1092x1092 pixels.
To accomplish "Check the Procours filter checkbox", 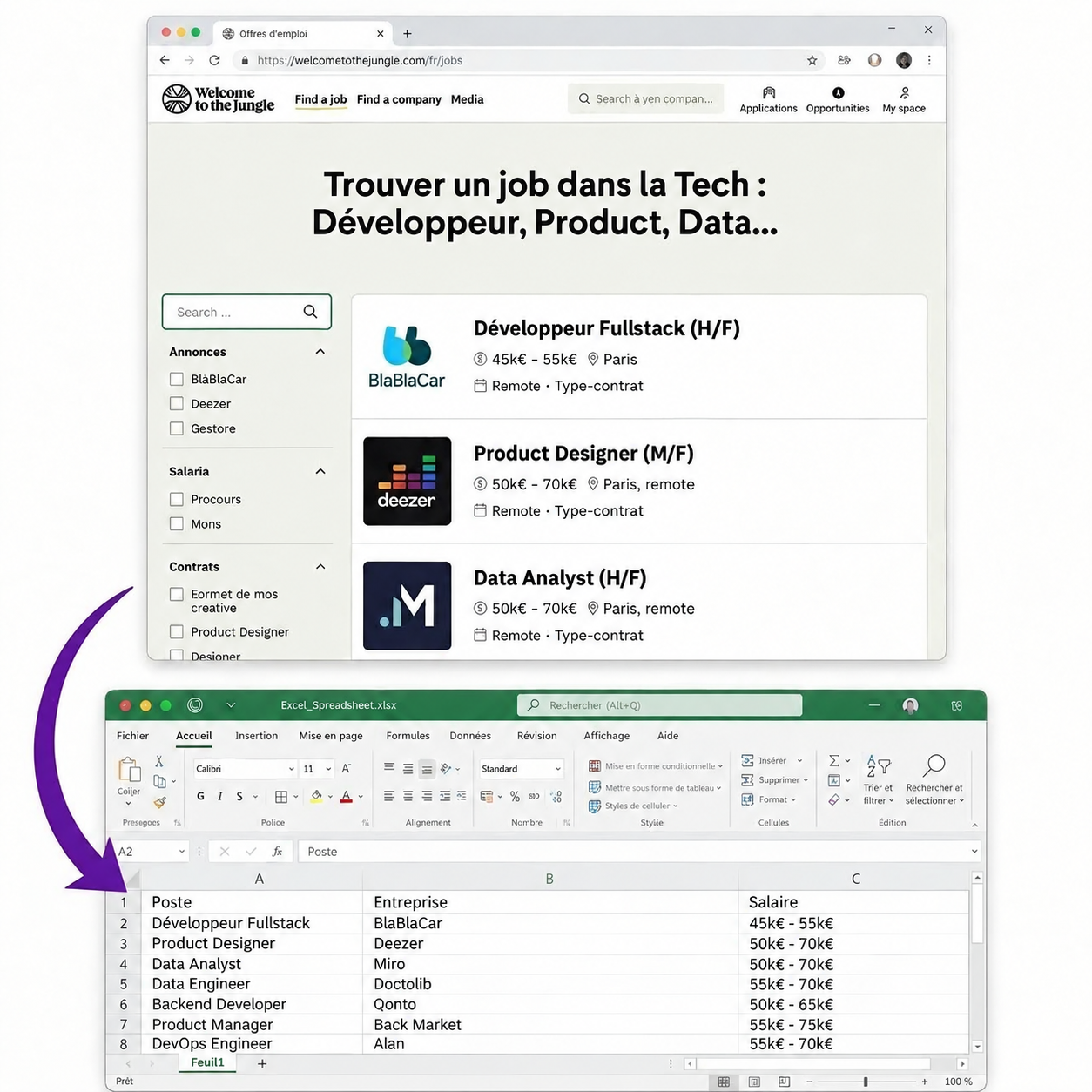I will (177, 499).
